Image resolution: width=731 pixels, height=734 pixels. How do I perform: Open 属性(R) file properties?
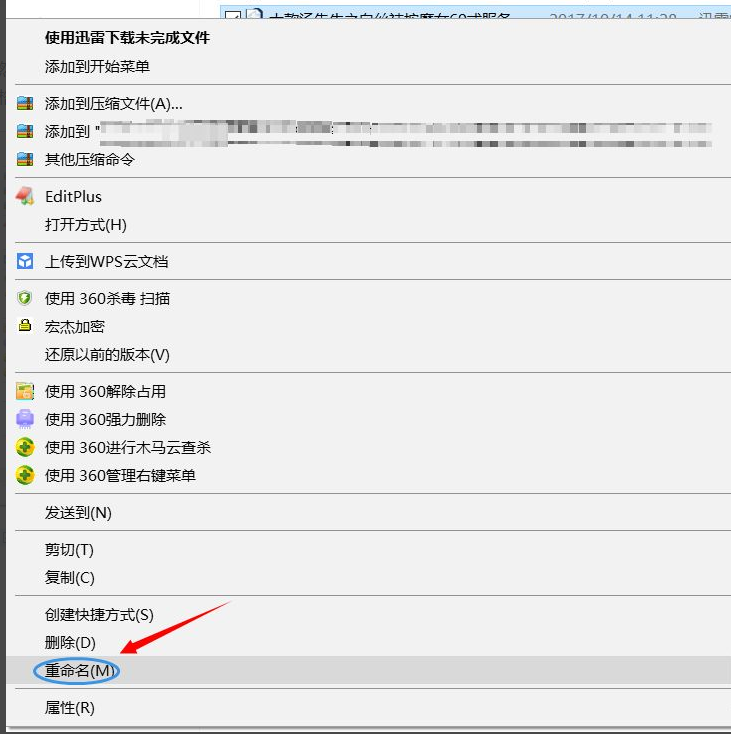tap(70, 707)
